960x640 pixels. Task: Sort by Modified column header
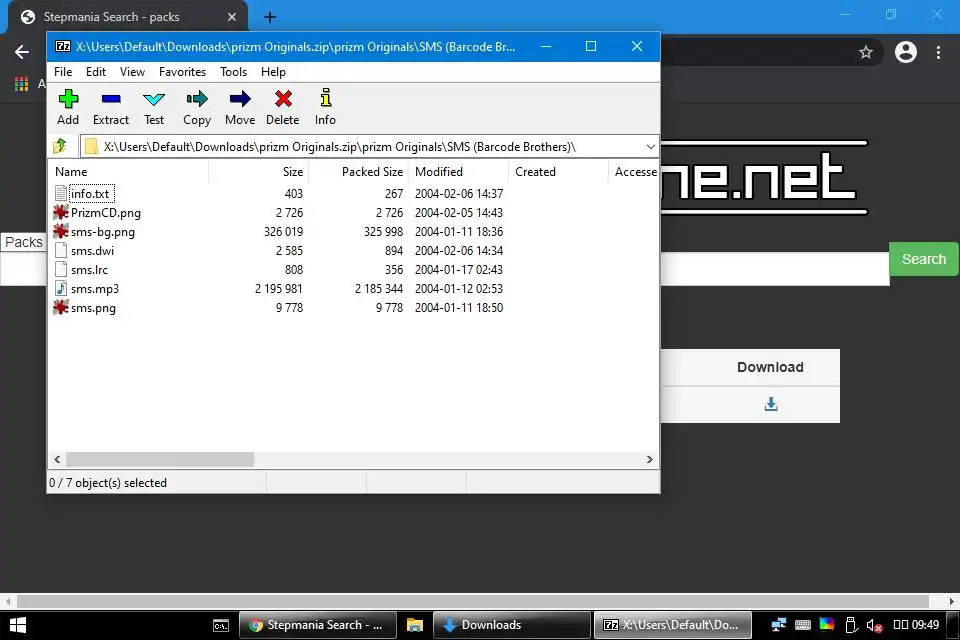pos(458,172)
